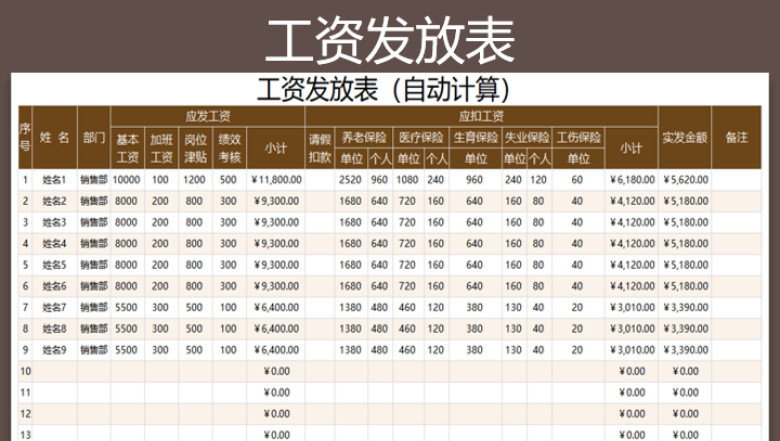Select the cell containing 姓名6
Screen dimensions: 780x441
(x=55, y=286)
